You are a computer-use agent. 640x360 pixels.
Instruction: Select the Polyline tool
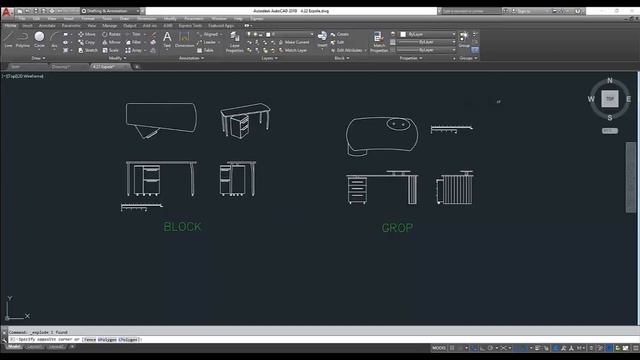click(23, 40)
